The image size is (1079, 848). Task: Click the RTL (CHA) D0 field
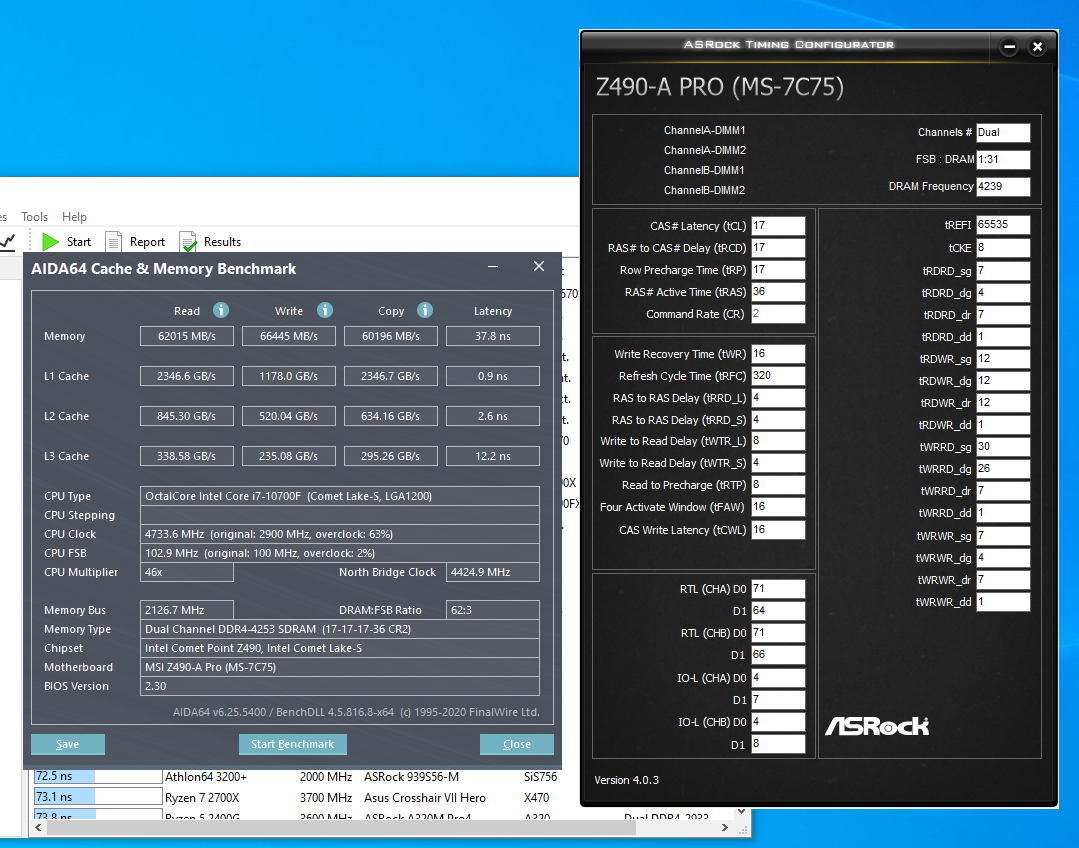[778, 589]
